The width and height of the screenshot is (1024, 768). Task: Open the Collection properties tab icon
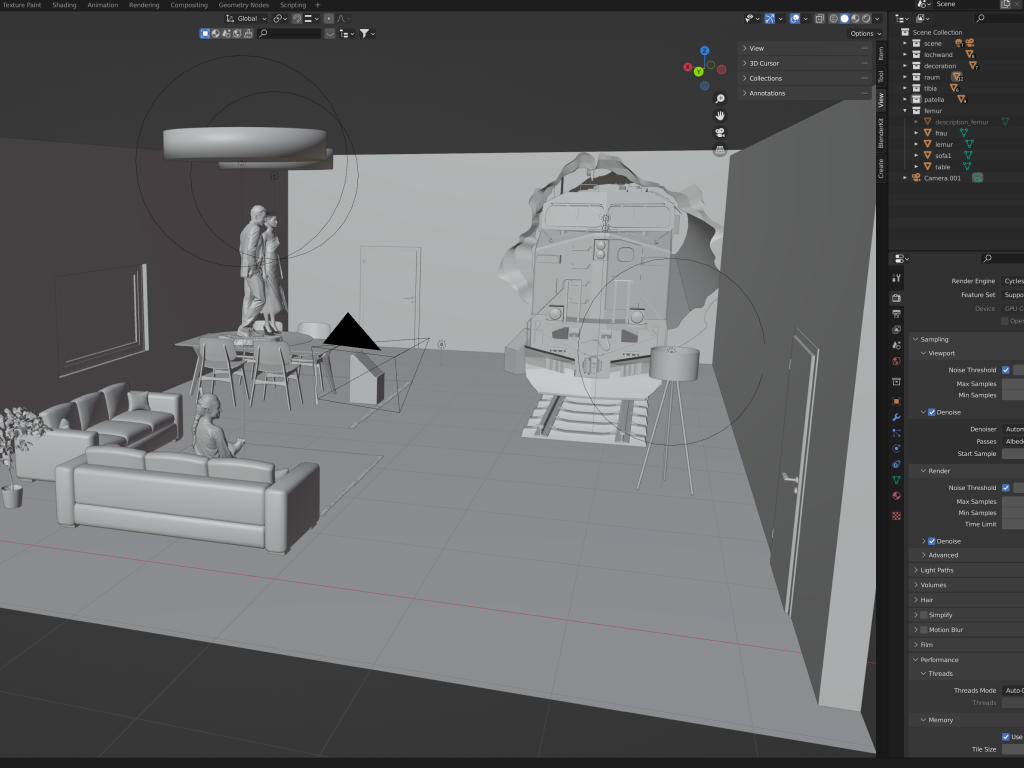coord(897,382)
